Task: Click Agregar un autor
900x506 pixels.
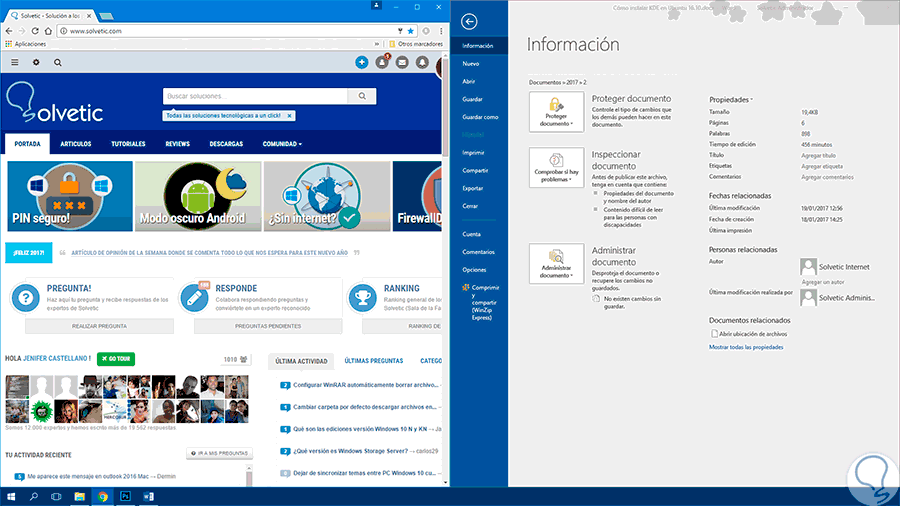Action: (x=823, y=282)
